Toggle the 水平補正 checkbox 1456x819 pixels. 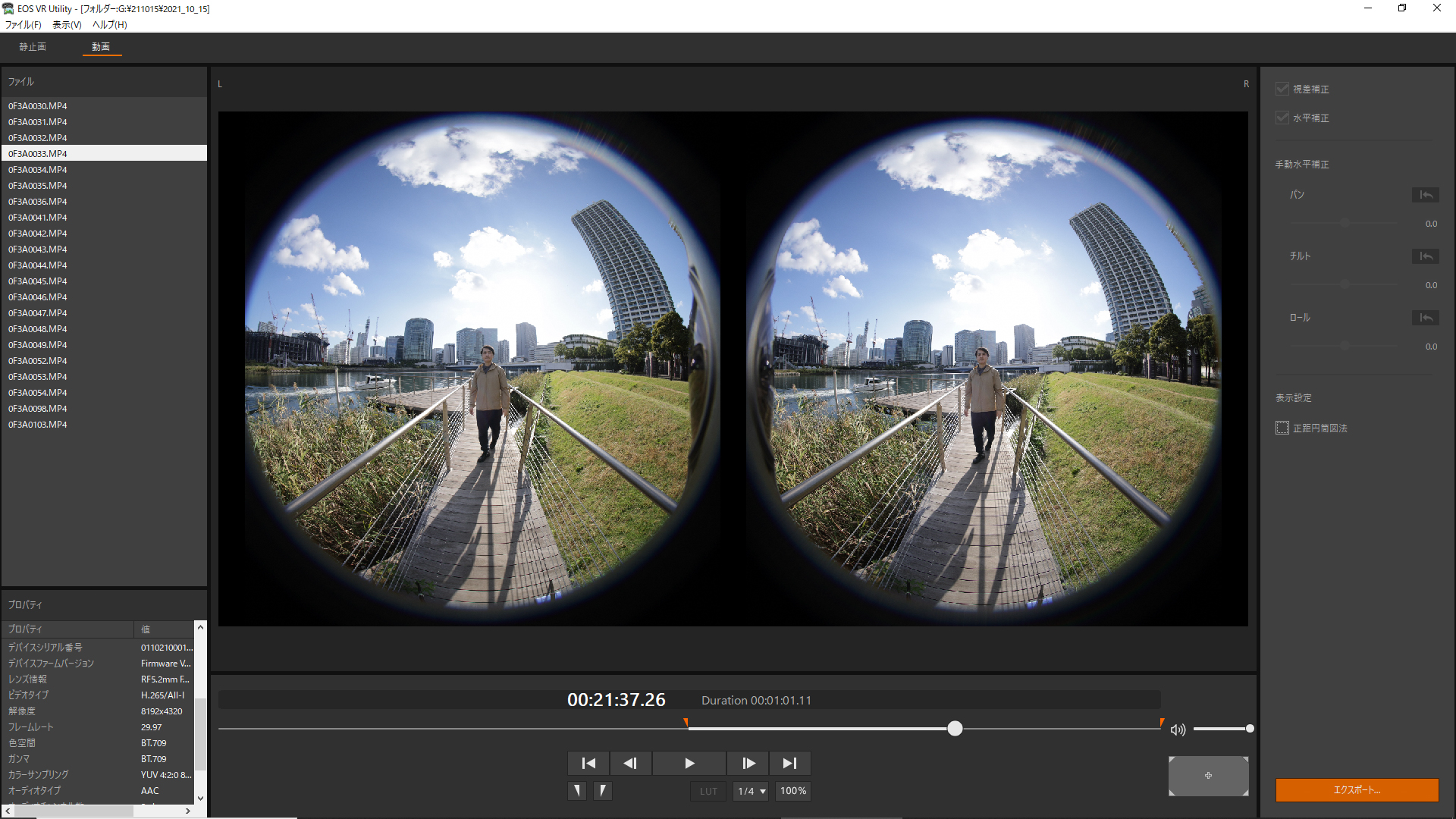[x=1282, y=118]
